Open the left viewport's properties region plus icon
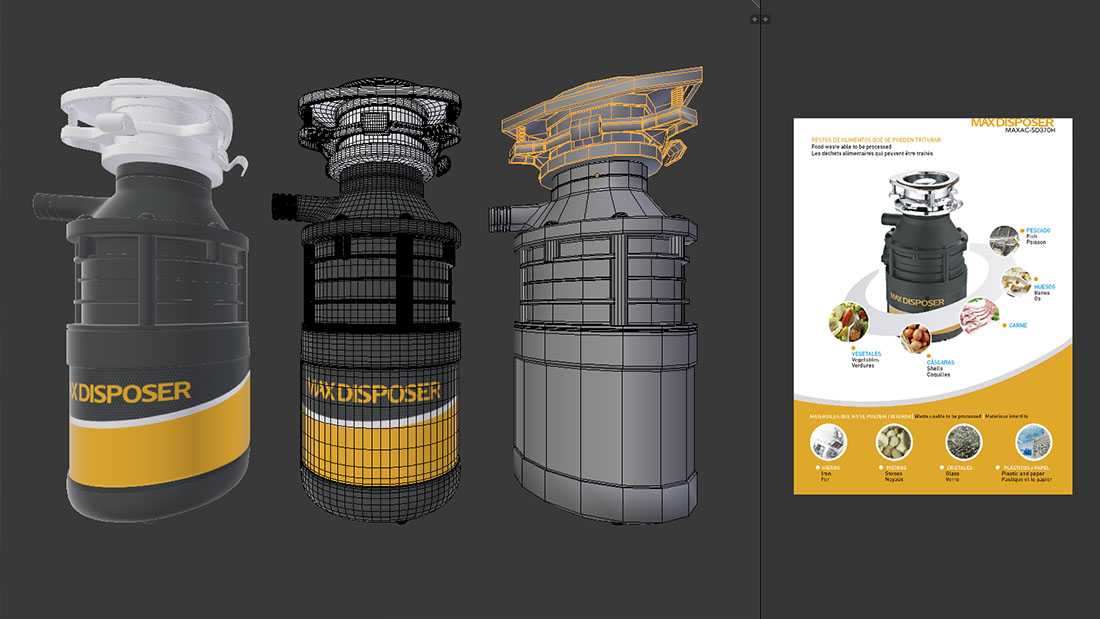 (x=754, y=20)
